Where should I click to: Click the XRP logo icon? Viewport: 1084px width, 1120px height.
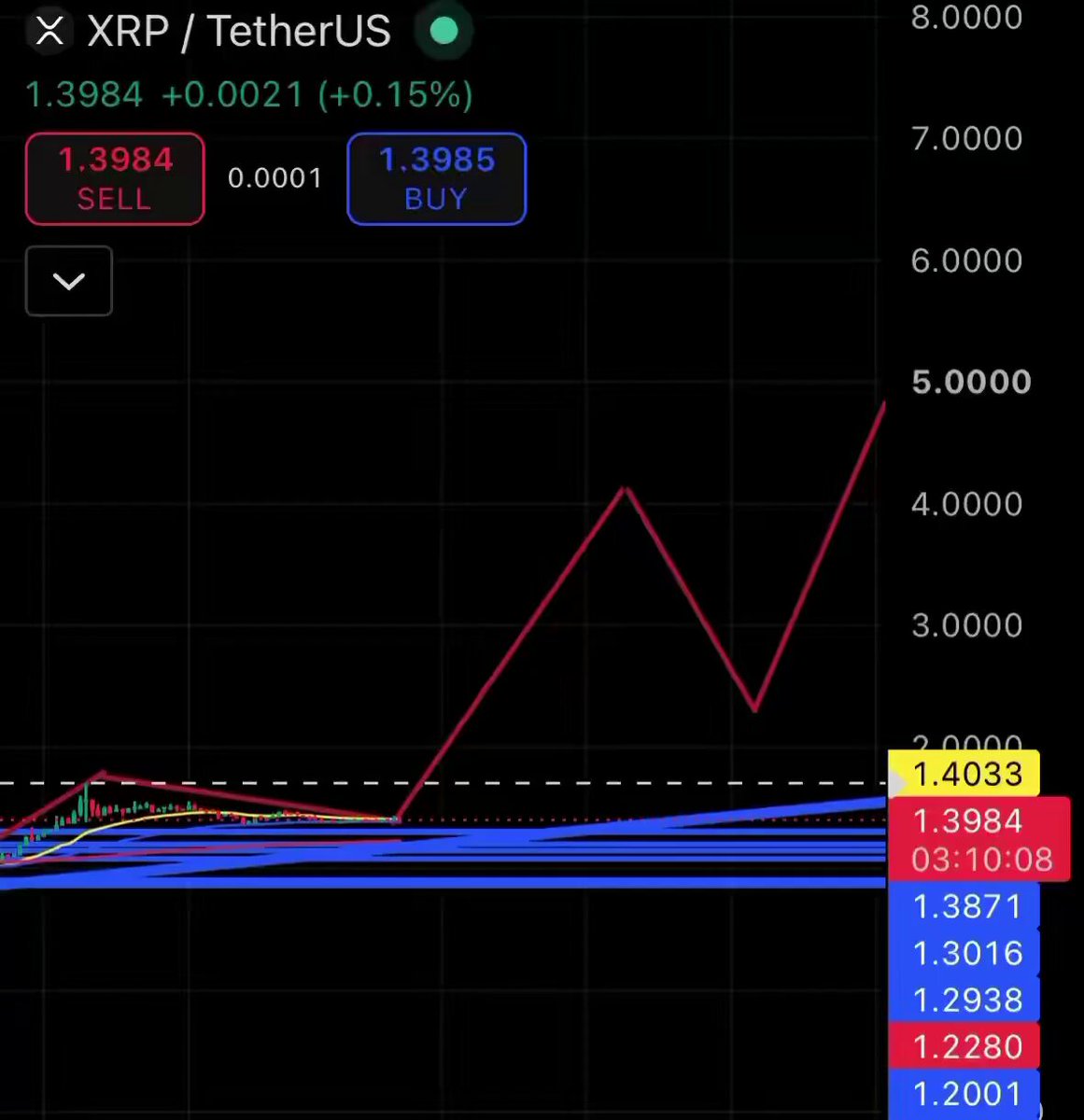(x=49, y=31)
